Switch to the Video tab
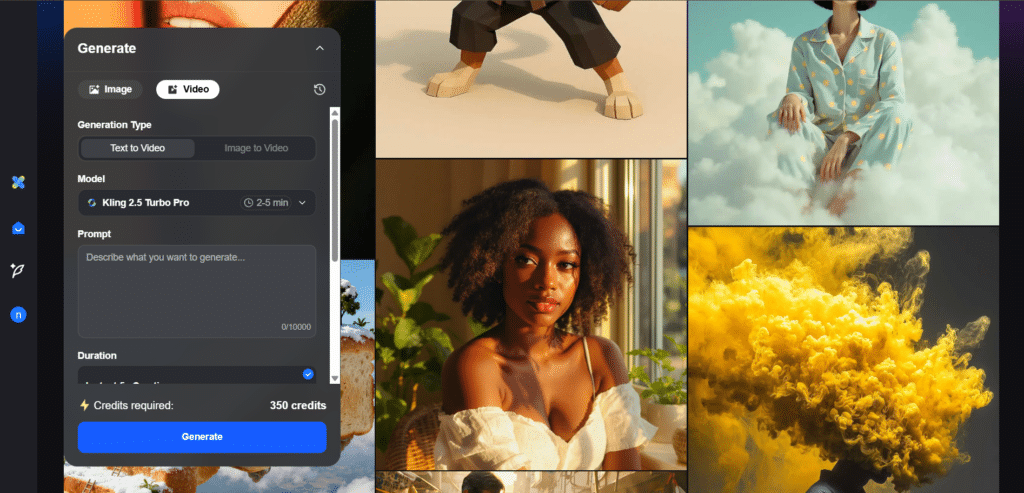This screenshot has width=1024, height=493. tap(187, 89)
